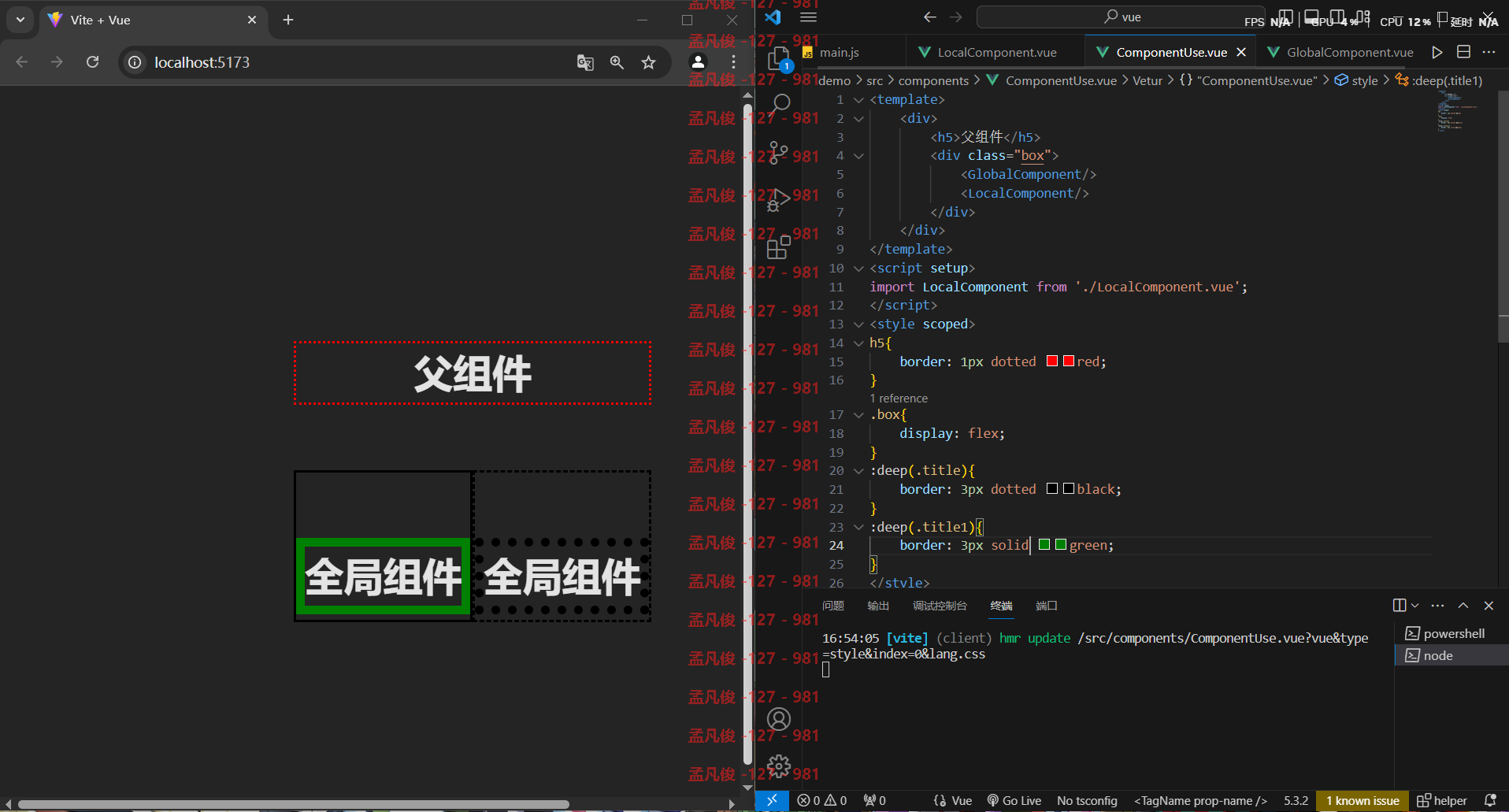This screenshot has height=812, width=1509.
Task: Open the editor More Actions ellipsis menu
Action: [x=1489, y=52]
